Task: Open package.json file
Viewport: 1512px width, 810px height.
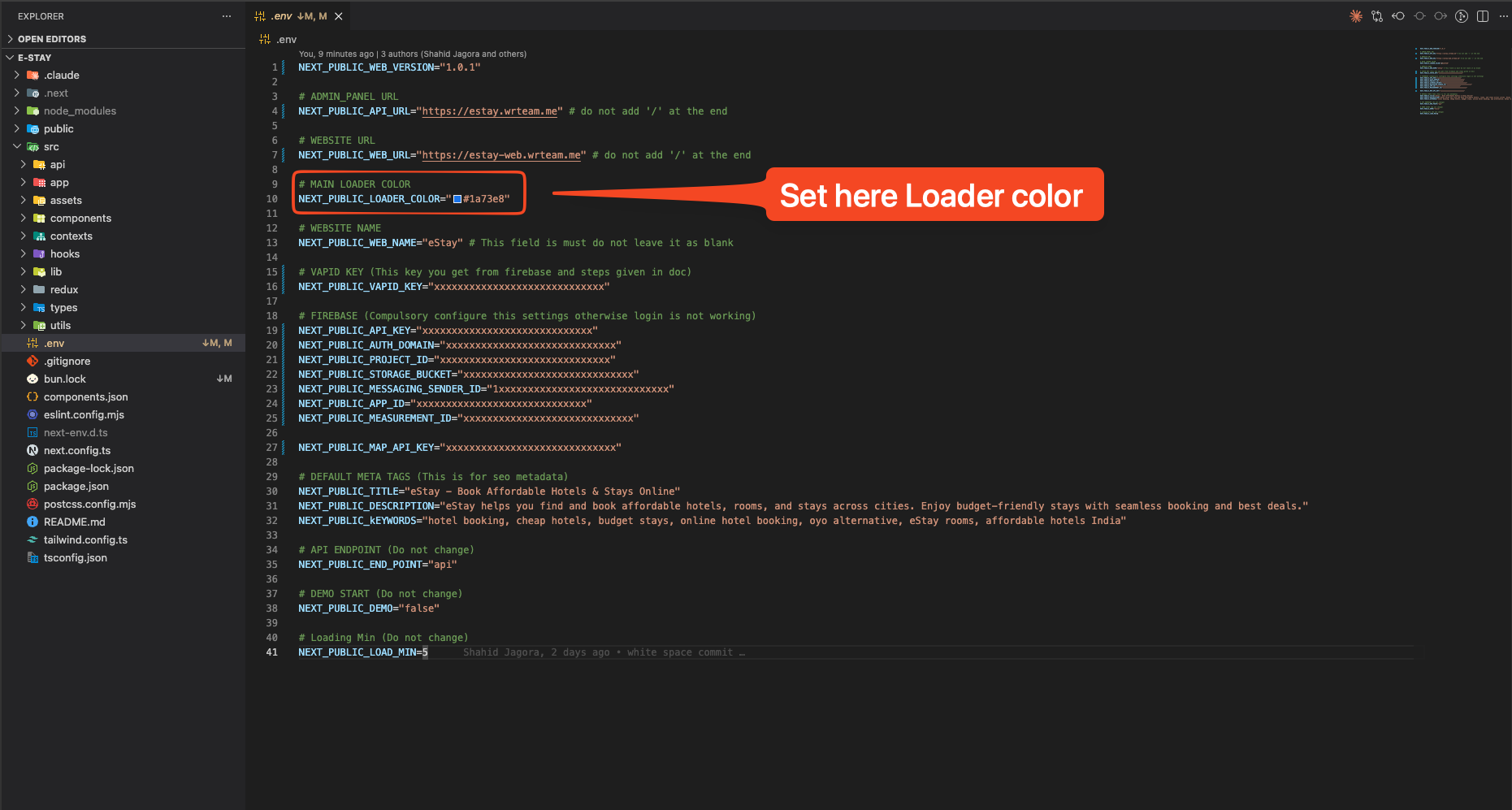Action: (122, 487)
